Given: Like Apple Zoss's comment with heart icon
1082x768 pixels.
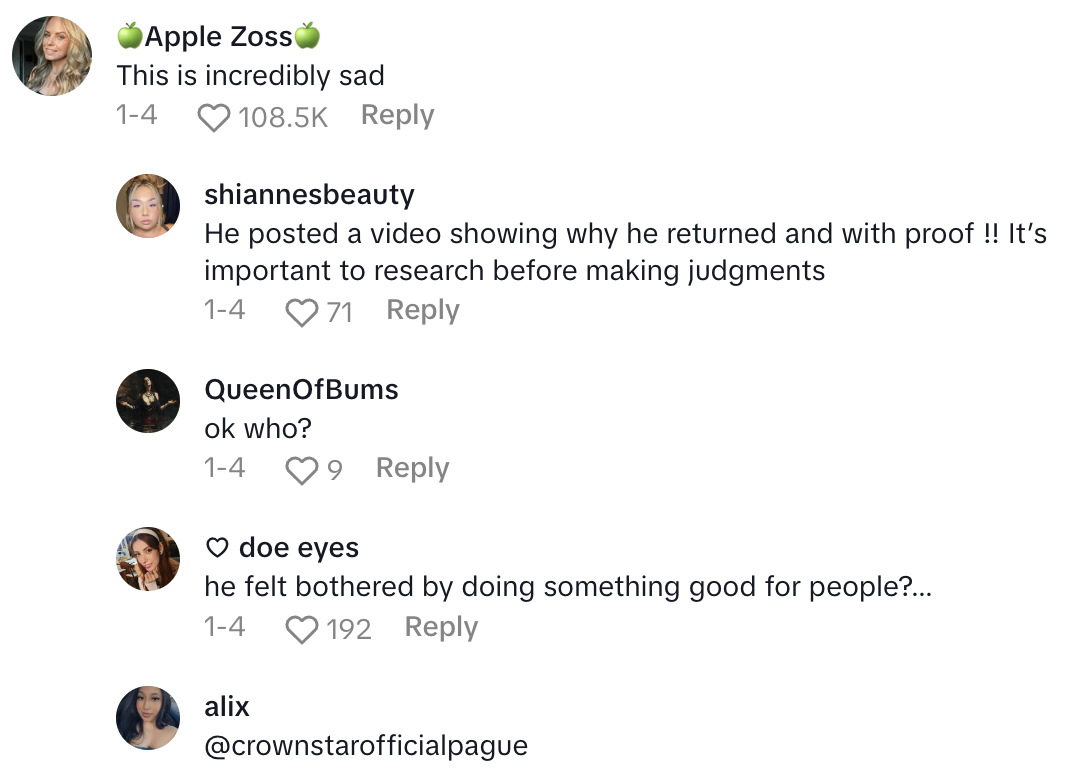Looking at the screenshot, I should click(x=213, y=118).
